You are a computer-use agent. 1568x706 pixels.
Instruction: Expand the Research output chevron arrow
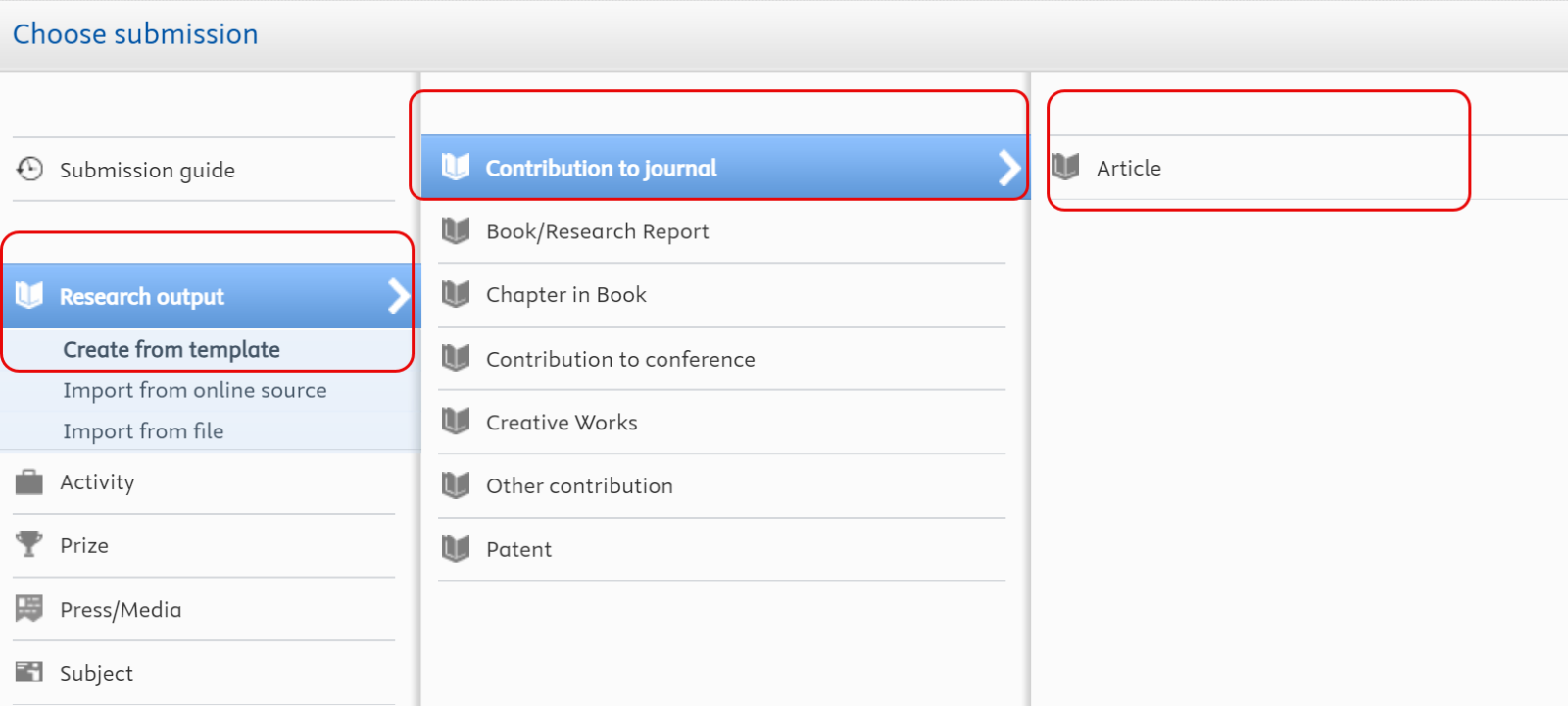click(398, 296)
